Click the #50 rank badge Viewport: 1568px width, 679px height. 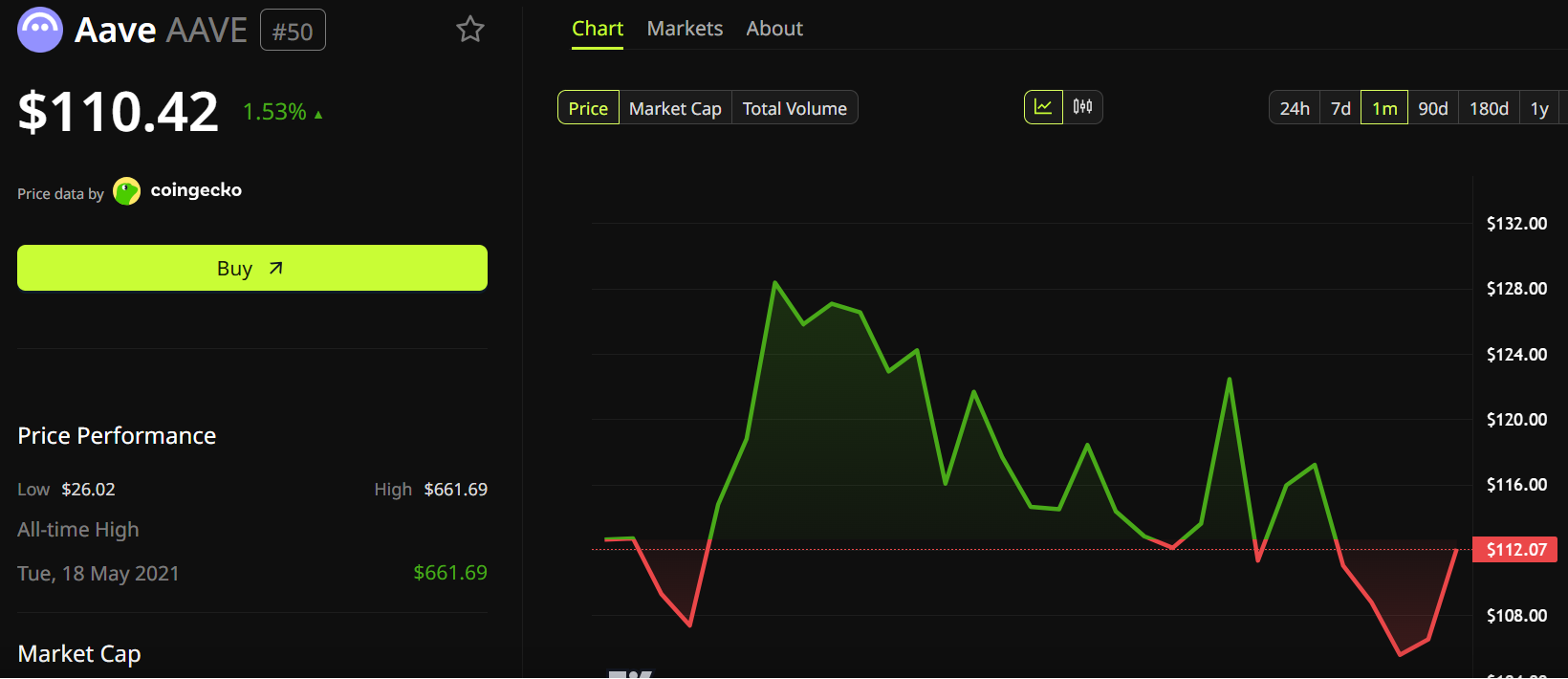pos(293,31)
